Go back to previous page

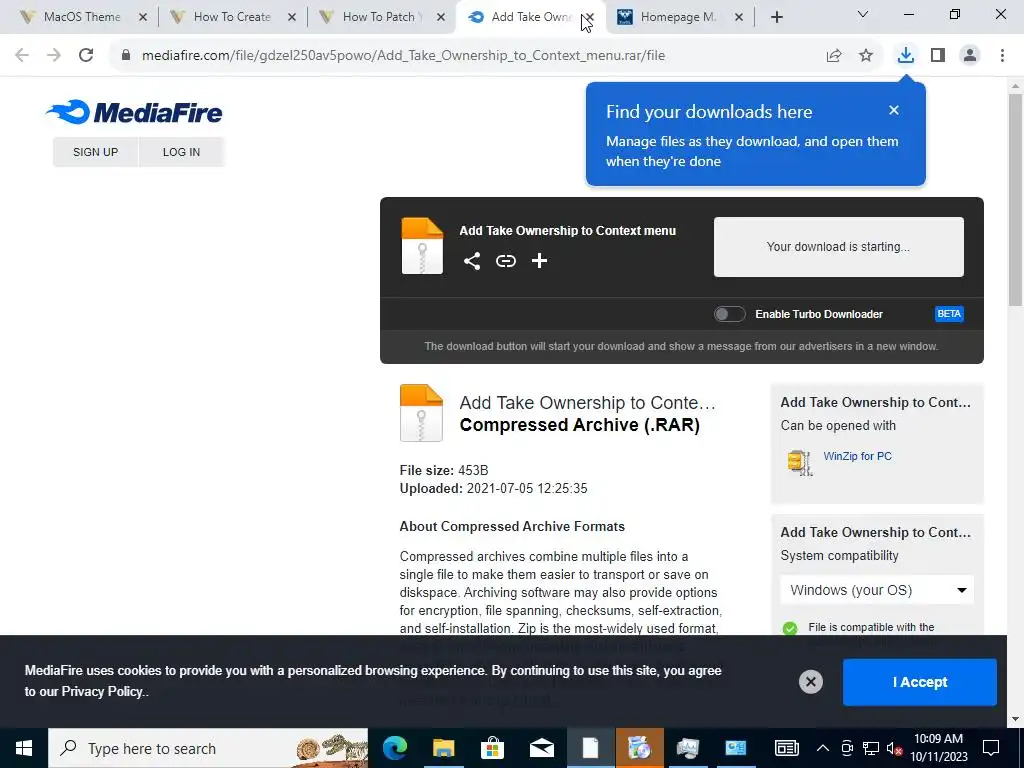tap(22, 55)
